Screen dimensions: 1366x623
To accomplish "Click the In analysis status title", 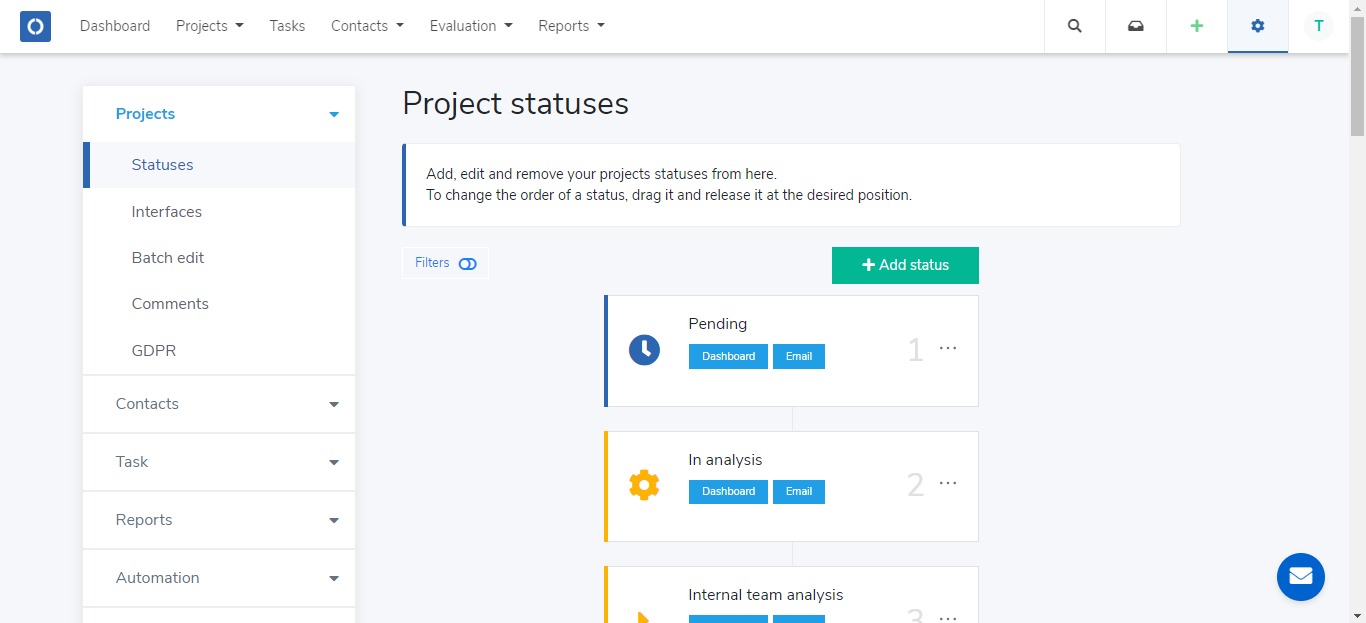I will pos(725,460).
